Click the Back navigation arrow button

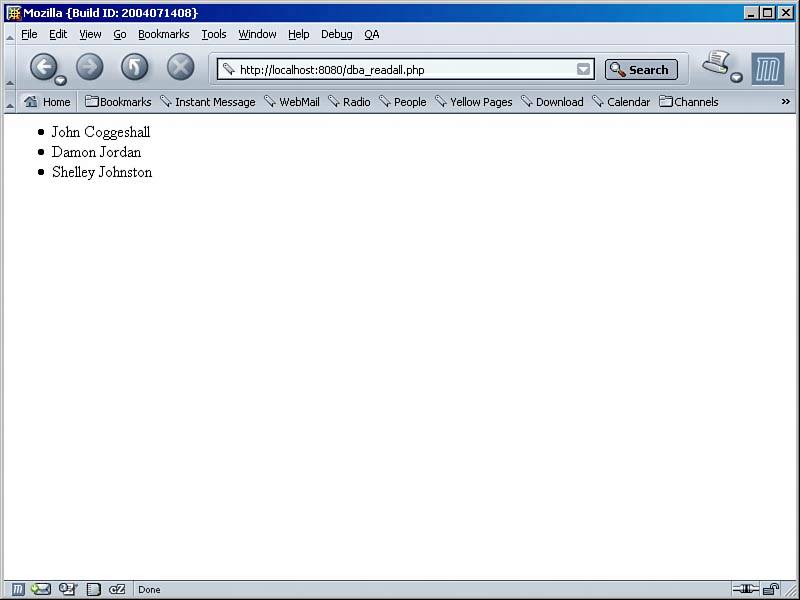pyautogui.click(x=43, y=67)
